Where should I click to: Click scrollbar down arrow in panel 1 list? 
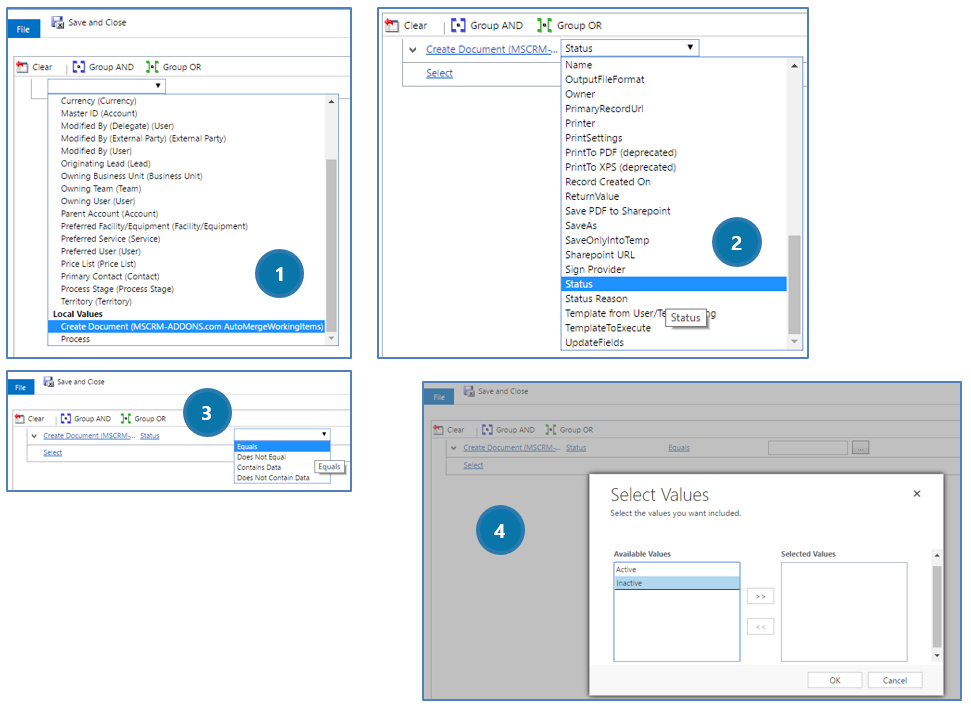332,338
